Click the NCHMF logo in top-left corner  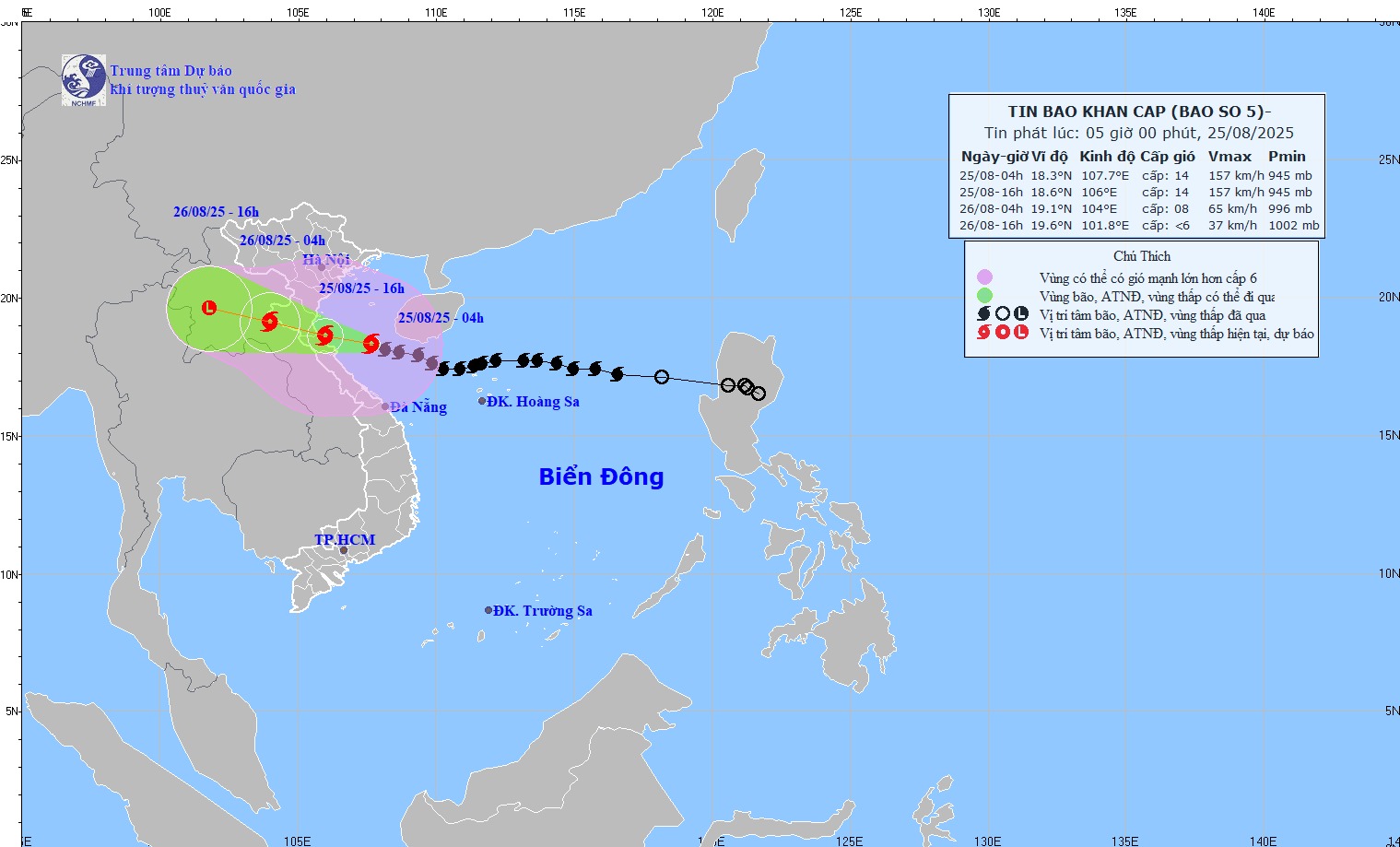pyautogui.click(x=83, y=80)
